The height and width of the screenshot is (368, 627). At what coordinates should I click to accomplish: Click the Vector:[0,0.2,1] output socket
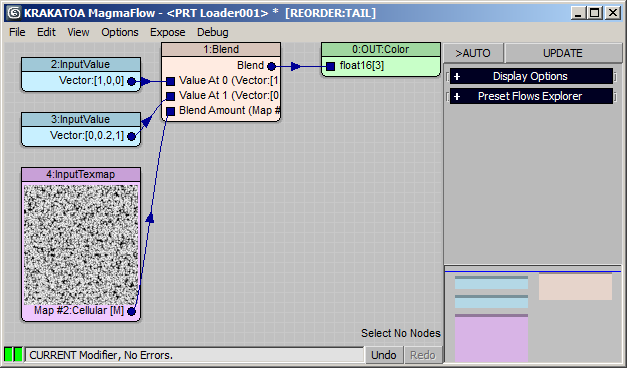point(131,136)
